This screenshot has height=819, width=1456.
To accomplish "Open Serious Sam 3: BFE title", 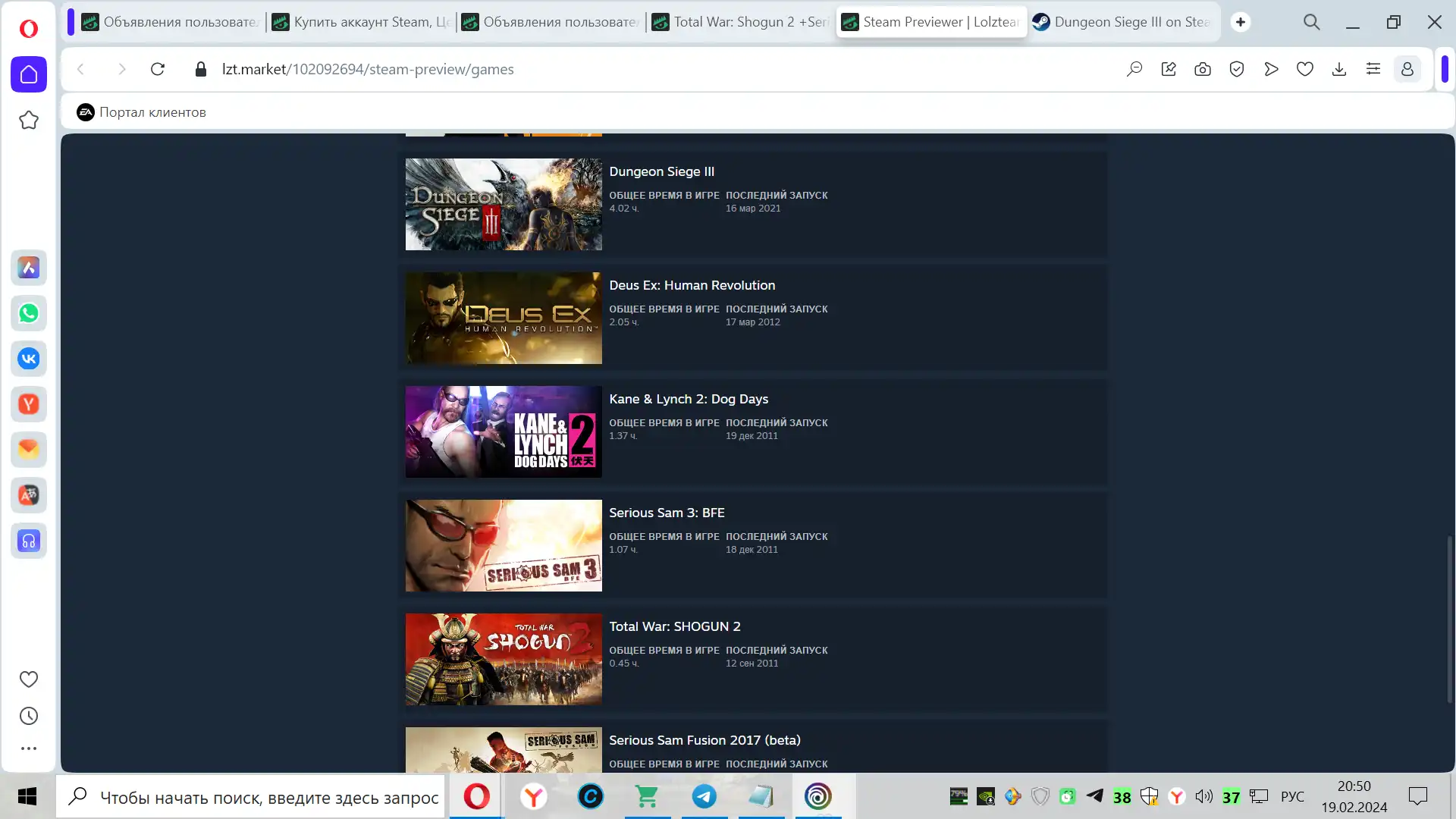I will pos(667,513).
